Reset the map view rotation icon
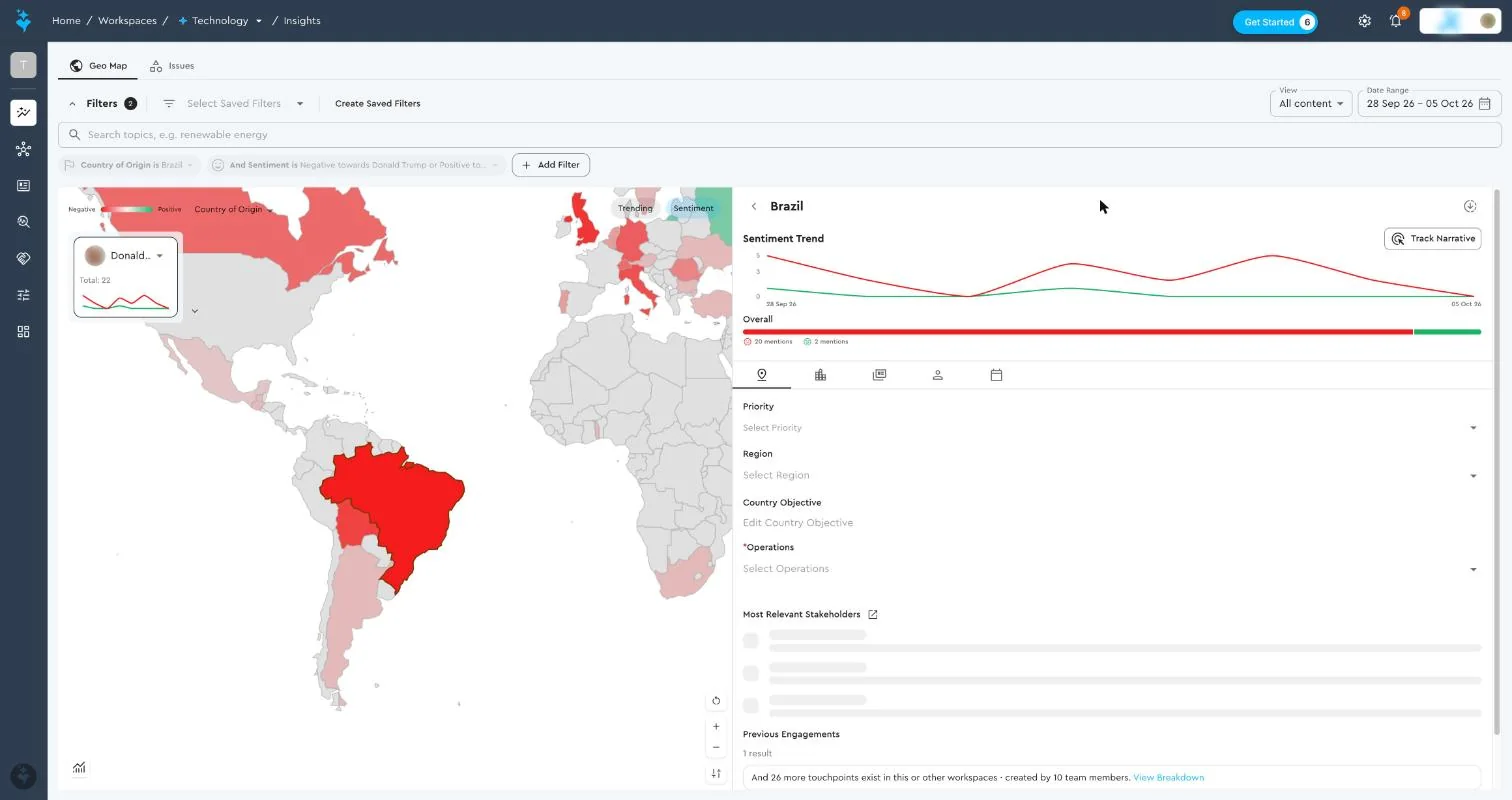This screenshot has height=800, width=1512. tap(716, 701)
